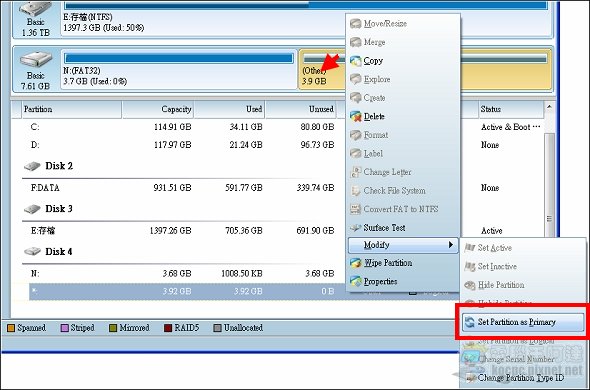
Task: Select the N:(FAT32) partition block
Action: (179, 70)
